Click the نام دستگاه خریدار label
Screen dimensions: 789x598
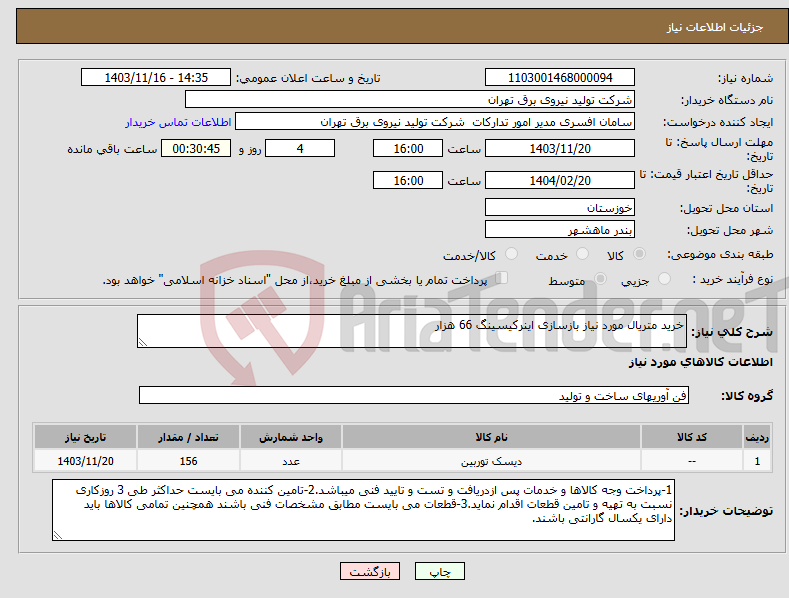tap(727, 101)
